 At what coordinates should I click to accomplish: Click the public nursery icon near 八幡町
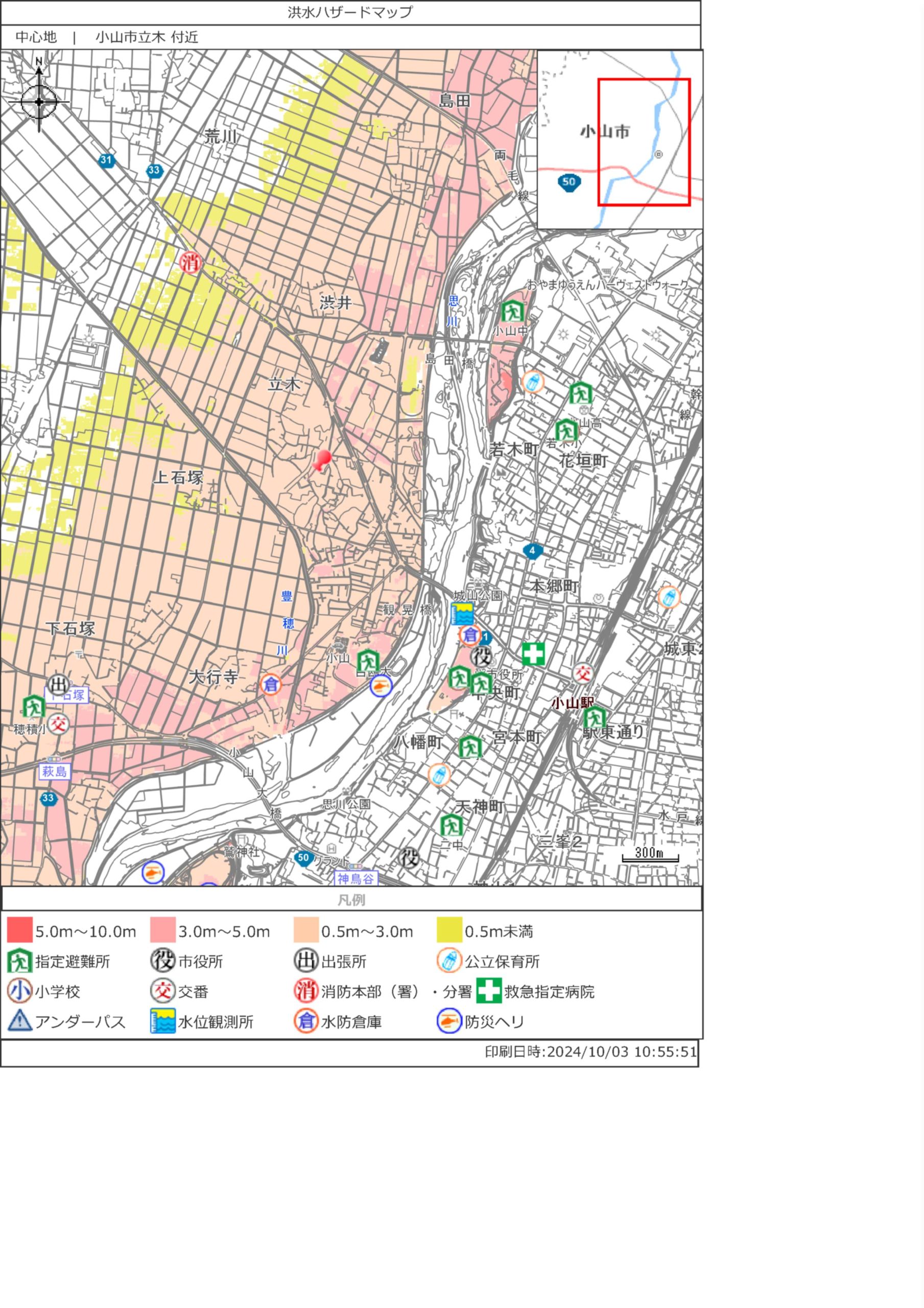point(439,775)
